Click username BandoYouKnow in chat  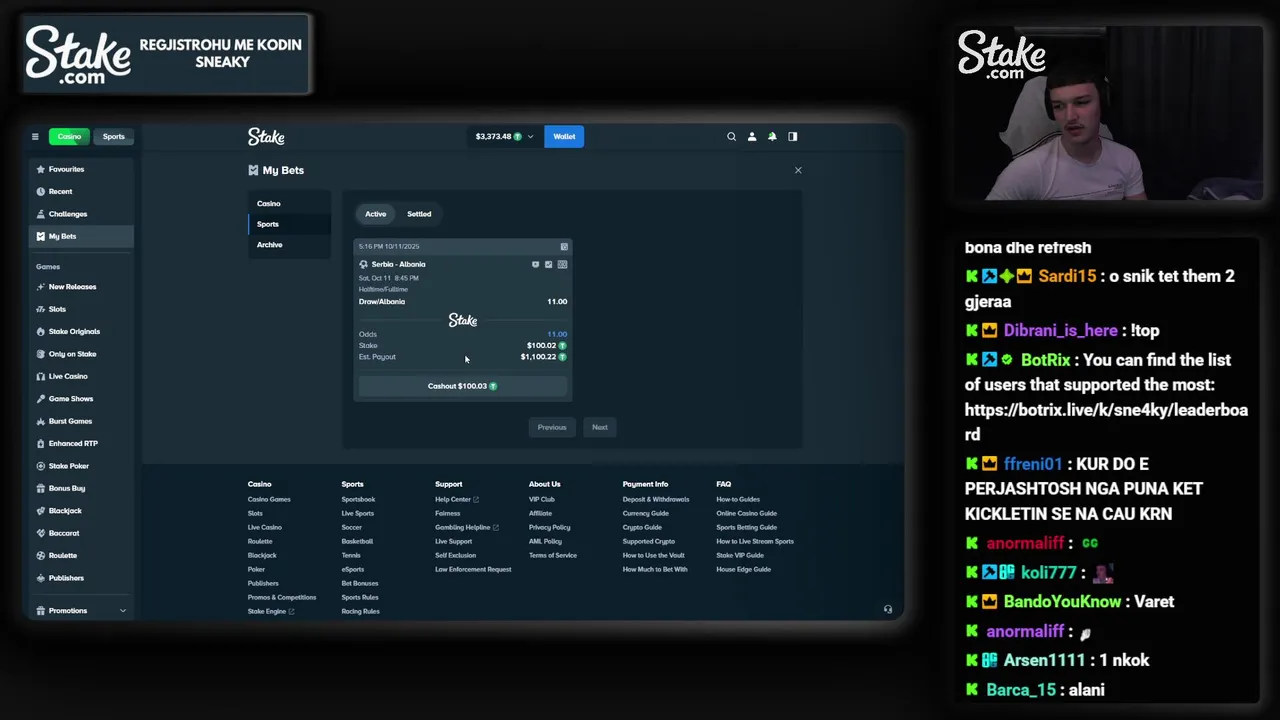[1062, 602]
